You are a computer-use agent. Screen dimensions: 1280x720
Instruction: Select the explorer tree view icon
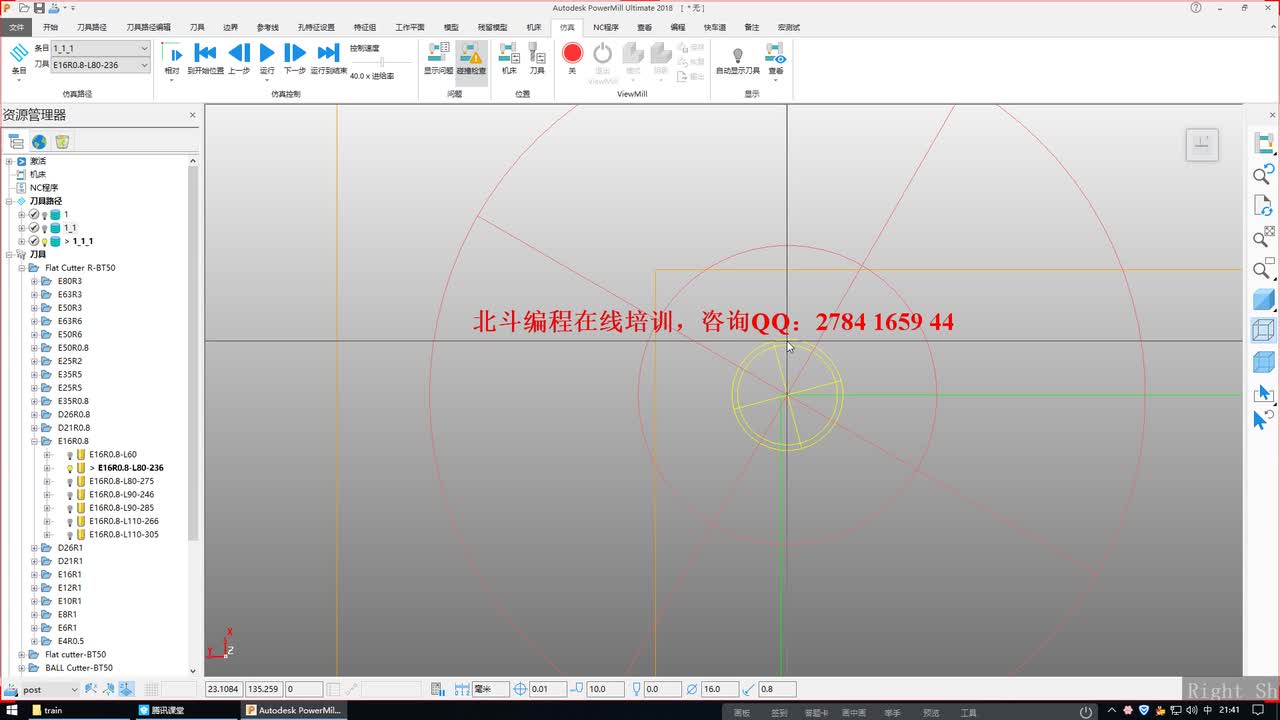16,142
